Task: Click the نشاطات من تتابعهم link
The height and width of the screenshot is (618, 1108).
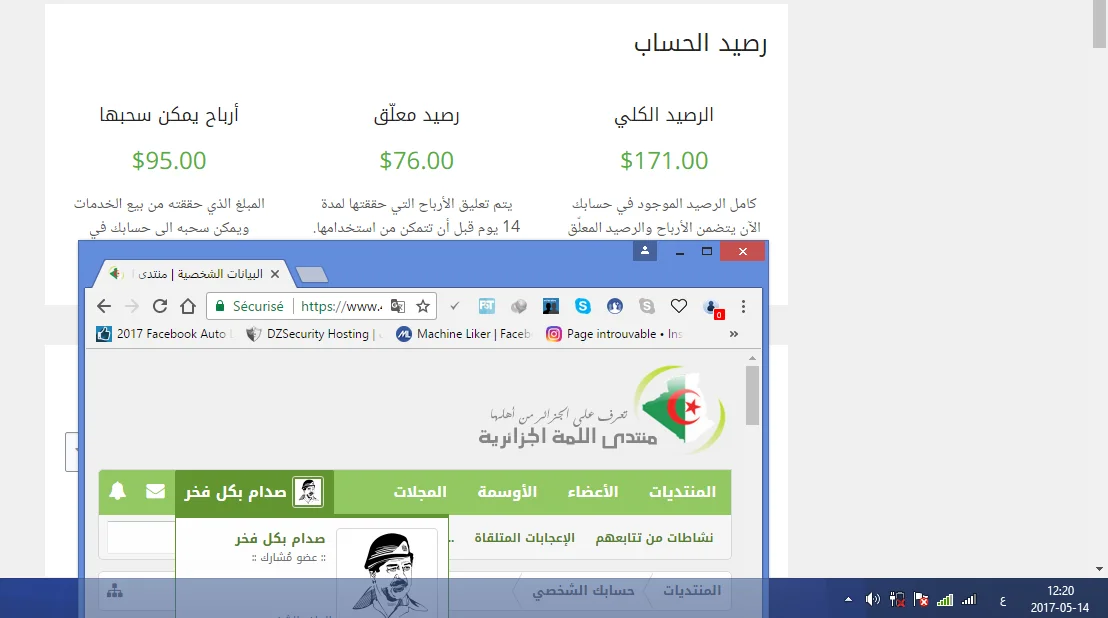Action: point(654,538)
